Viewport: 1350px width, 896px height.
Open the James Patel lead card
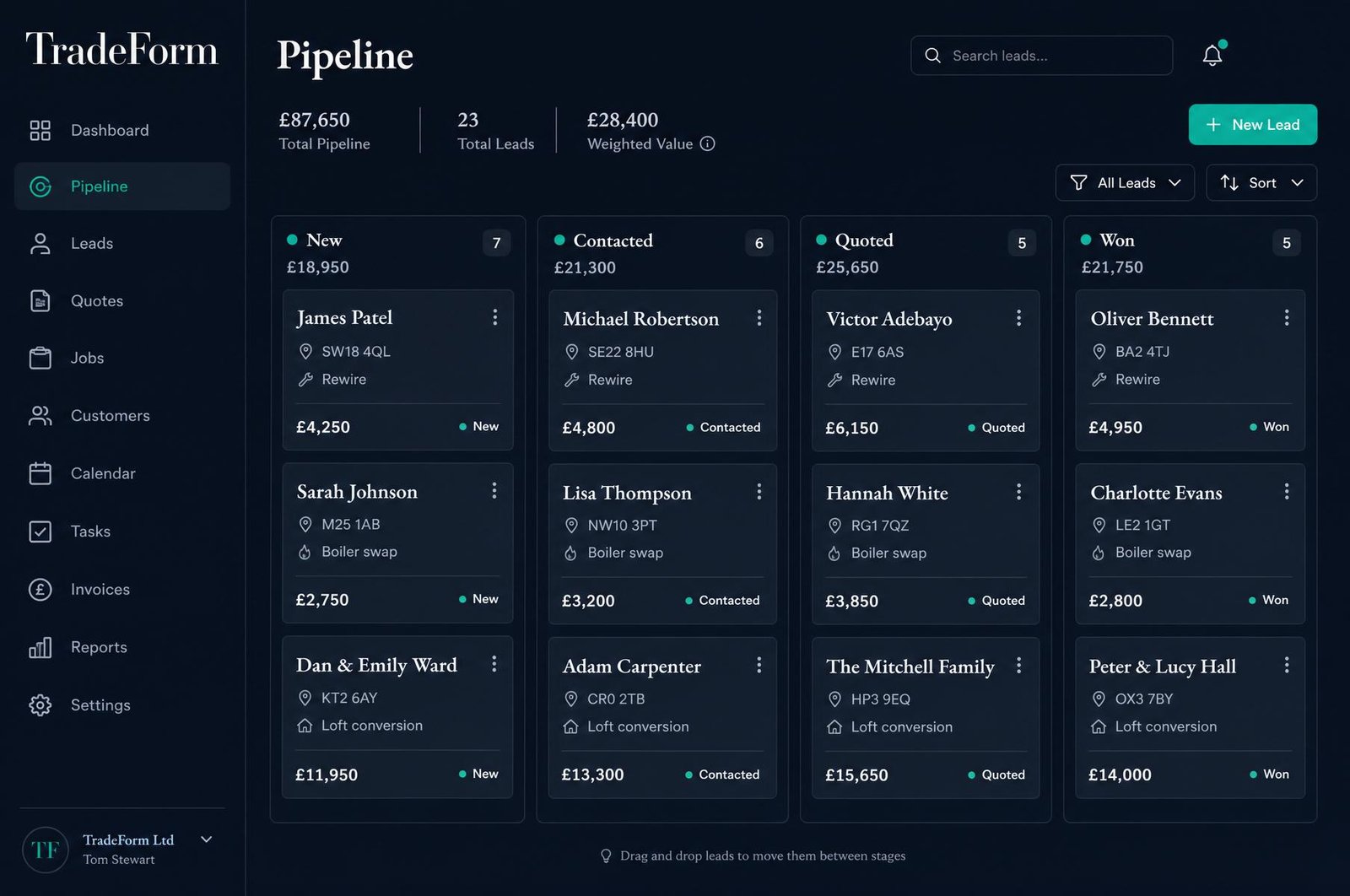point(397,370)
